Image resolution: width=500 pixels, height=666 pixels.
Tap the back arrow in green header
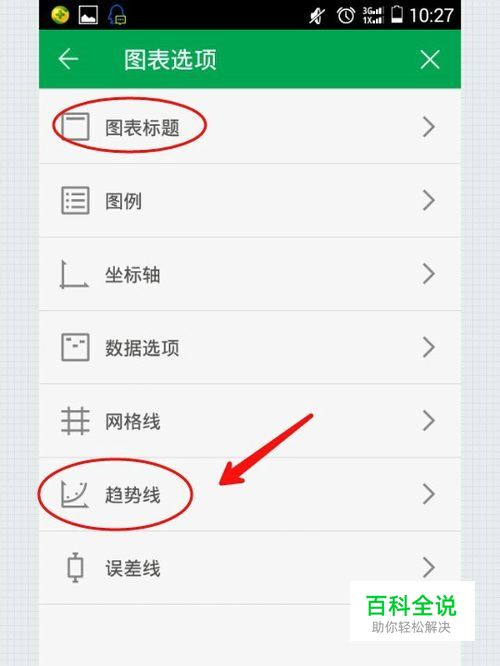click(x=68, y=59)
